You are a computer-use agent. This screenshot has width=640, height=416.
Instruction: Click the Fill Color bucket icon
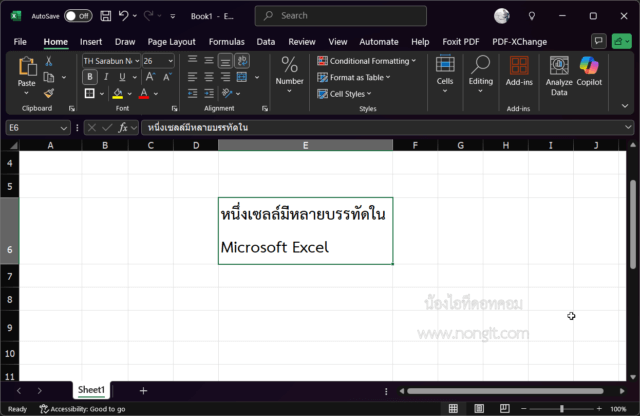[118, 93]
